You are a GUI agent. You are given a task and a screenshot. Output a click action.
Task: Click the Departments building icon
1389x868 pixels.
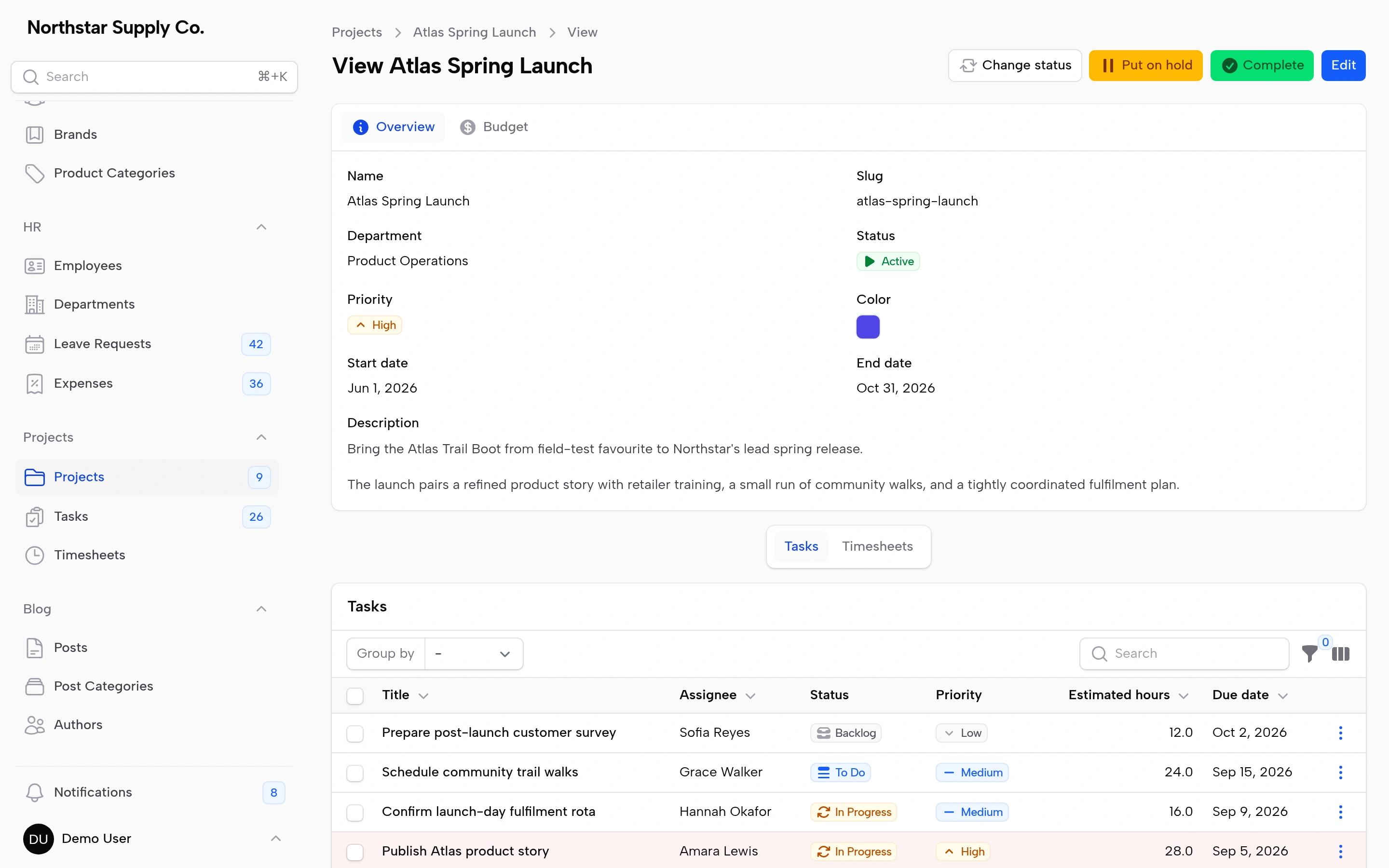(x=34, y=304)
